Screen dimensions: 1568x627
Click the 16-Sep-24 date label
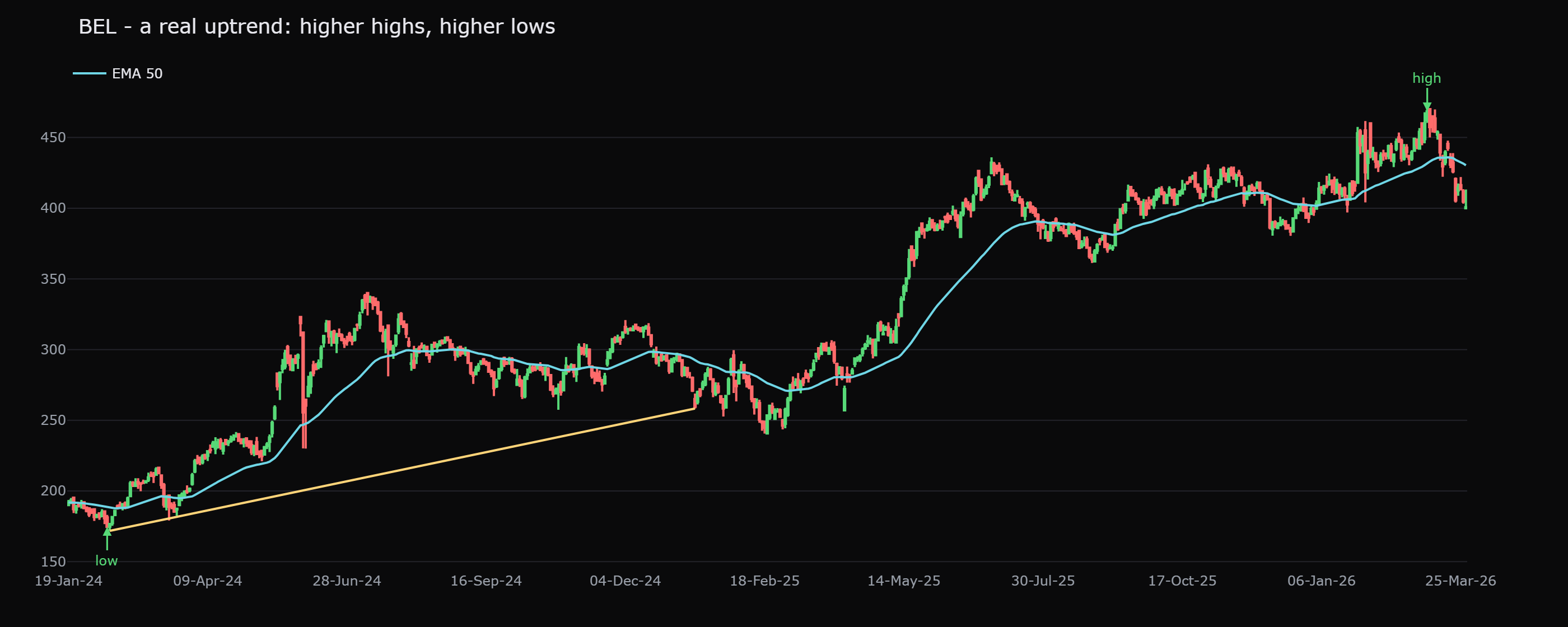click(486, 581)
